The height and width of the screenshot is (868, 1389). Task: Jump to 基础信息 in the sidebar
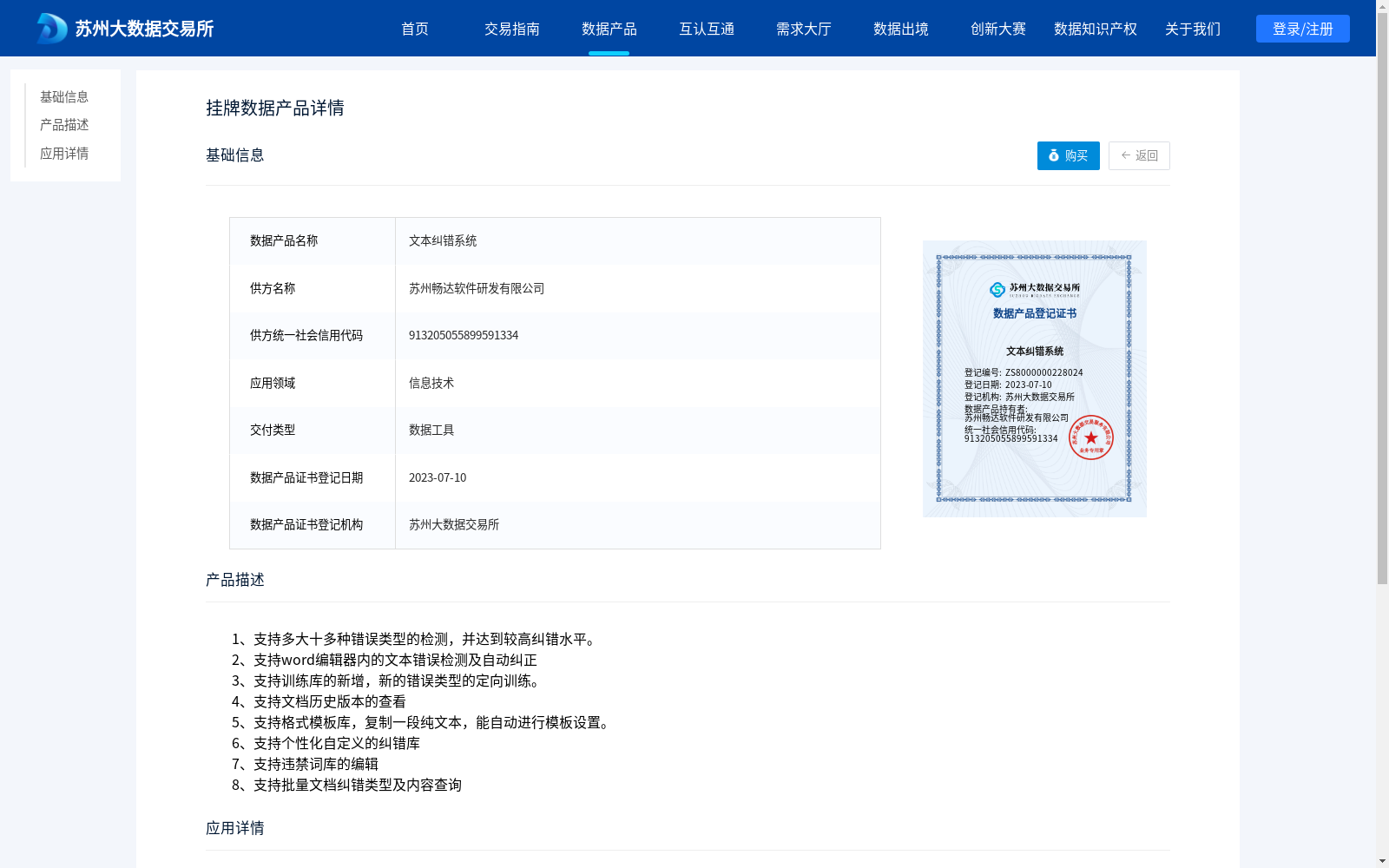click(x=64, y=96)
